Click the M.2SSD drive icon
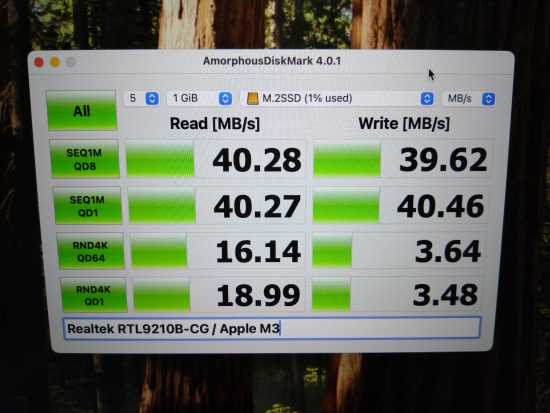 click(253, 98)
